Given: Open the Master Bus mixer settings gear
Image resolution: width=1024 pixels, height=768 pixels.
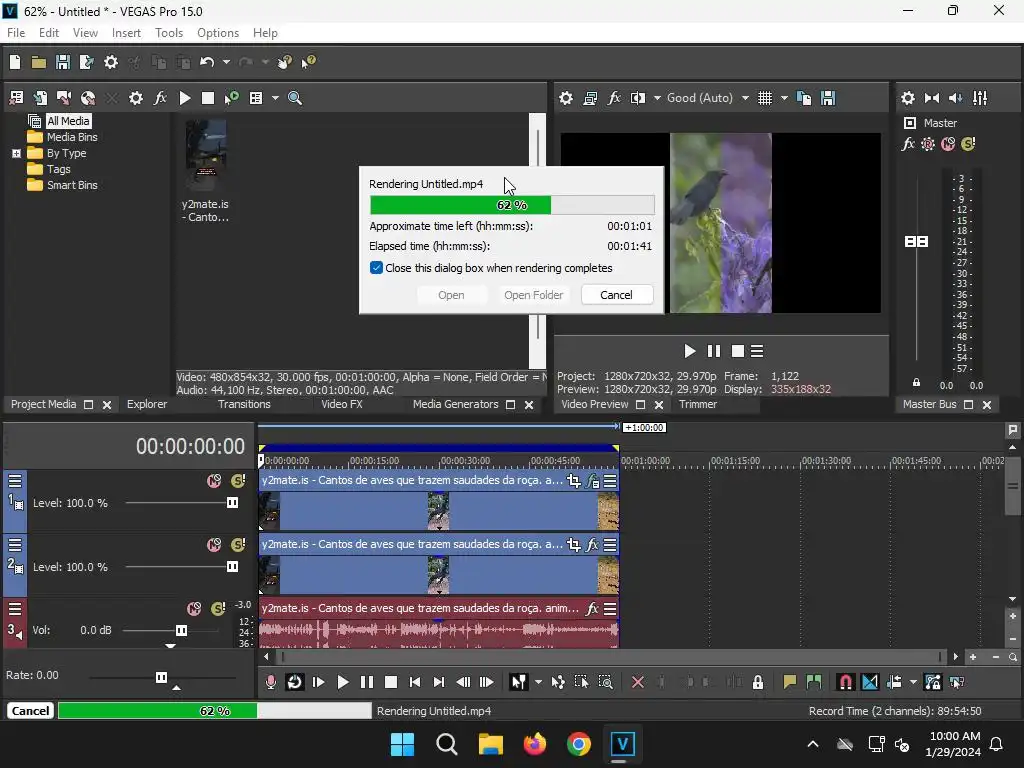Looking at the screenshot, I should pos(908,98).
